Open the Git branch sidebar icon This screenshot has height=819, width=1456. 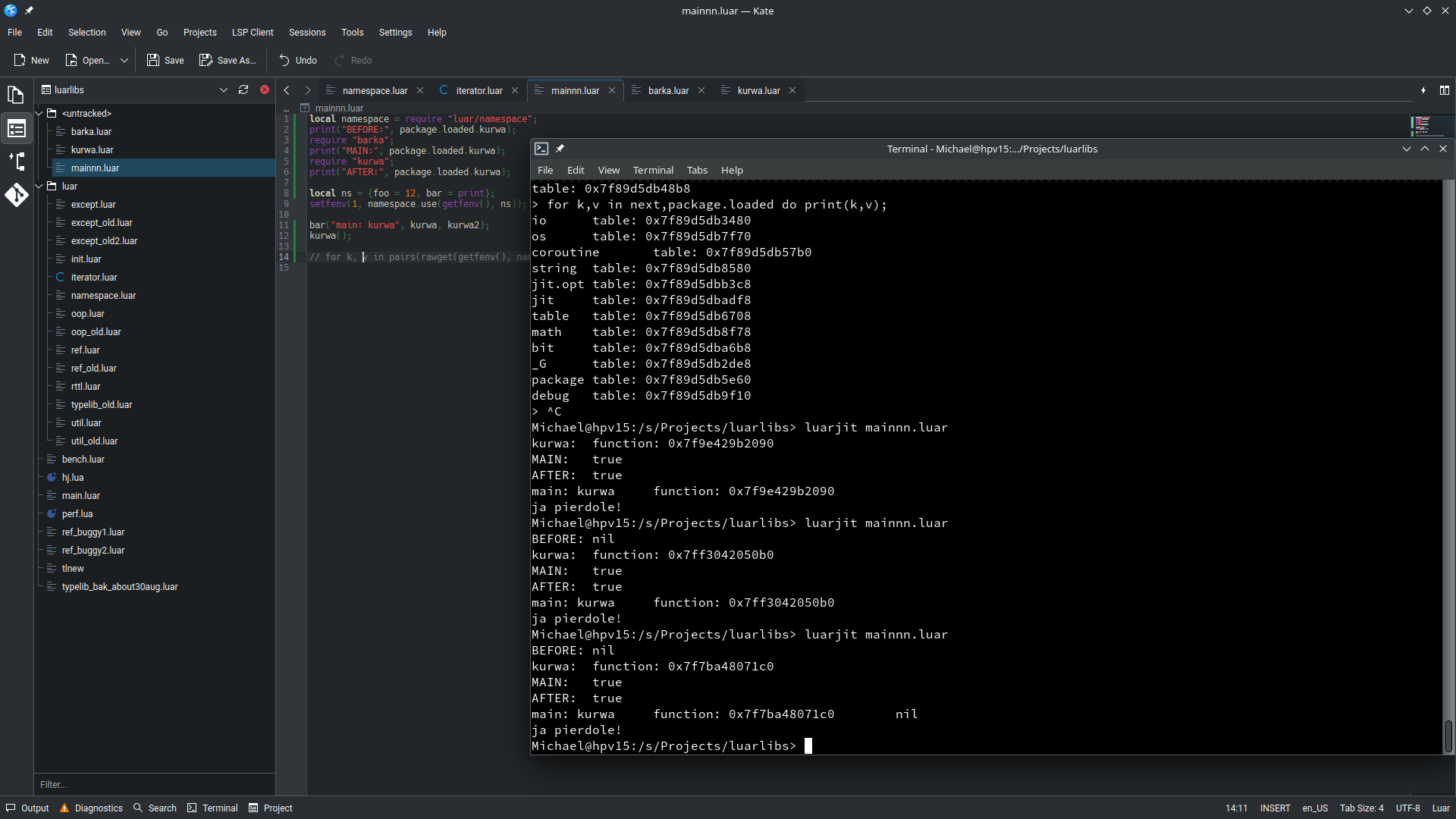(x=16, y=161)
